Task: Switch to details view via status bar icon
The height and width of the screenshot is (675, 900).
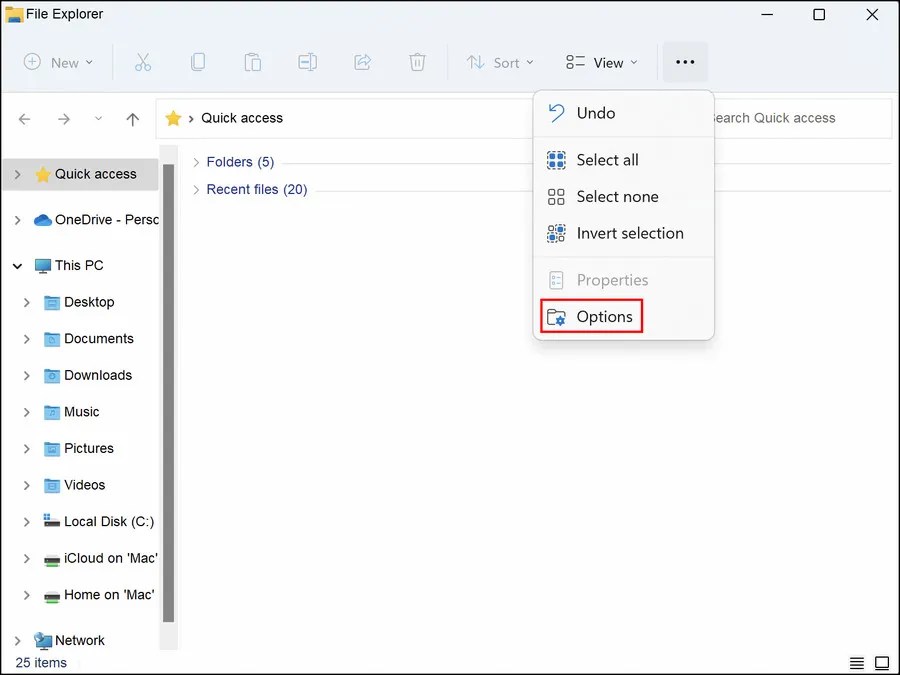Action: pyautogui.click(x=856, y=662)
